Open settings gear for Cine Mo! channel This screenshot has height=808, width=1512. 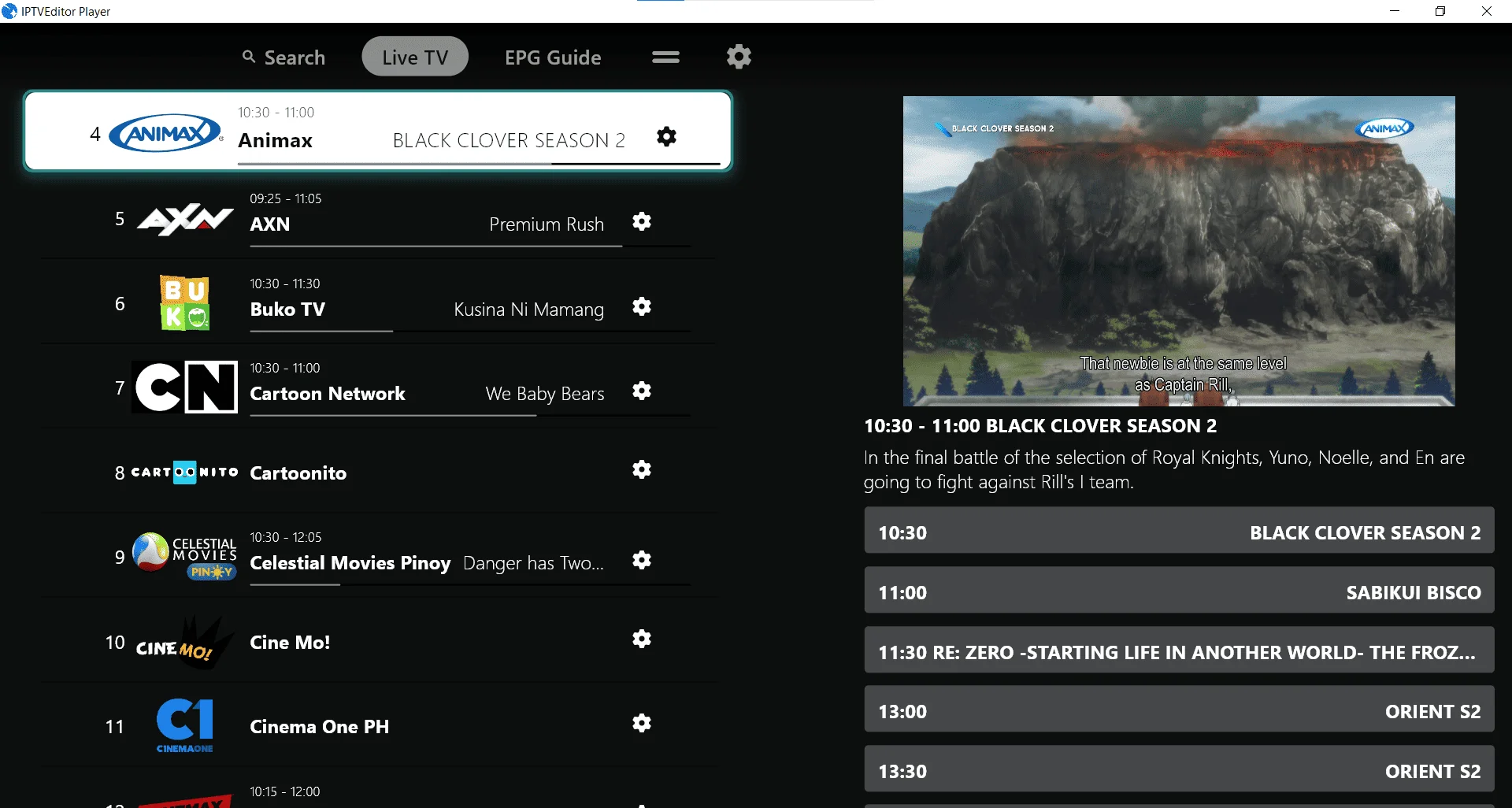click(x=642, y=639)
